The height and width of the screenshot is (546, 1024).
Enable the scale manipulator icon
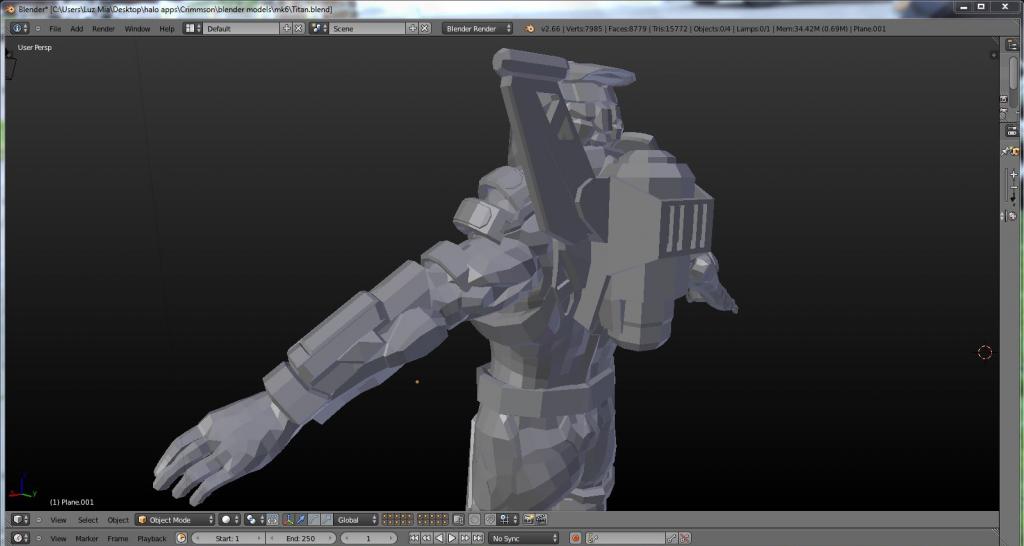[x=327, y=520]
